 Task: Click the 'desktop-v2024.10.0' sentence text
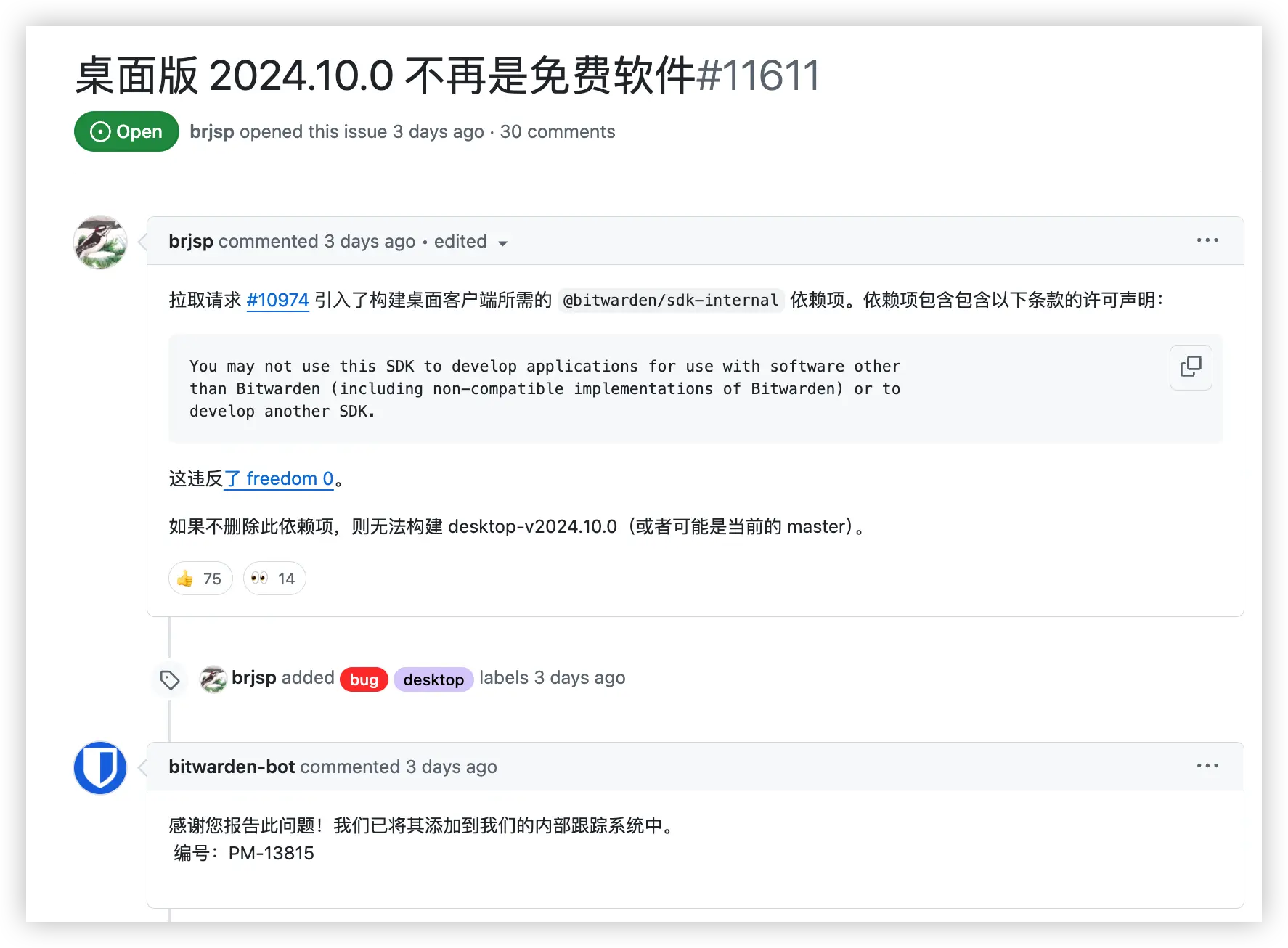pyautogui.click(x=518, y=526)
